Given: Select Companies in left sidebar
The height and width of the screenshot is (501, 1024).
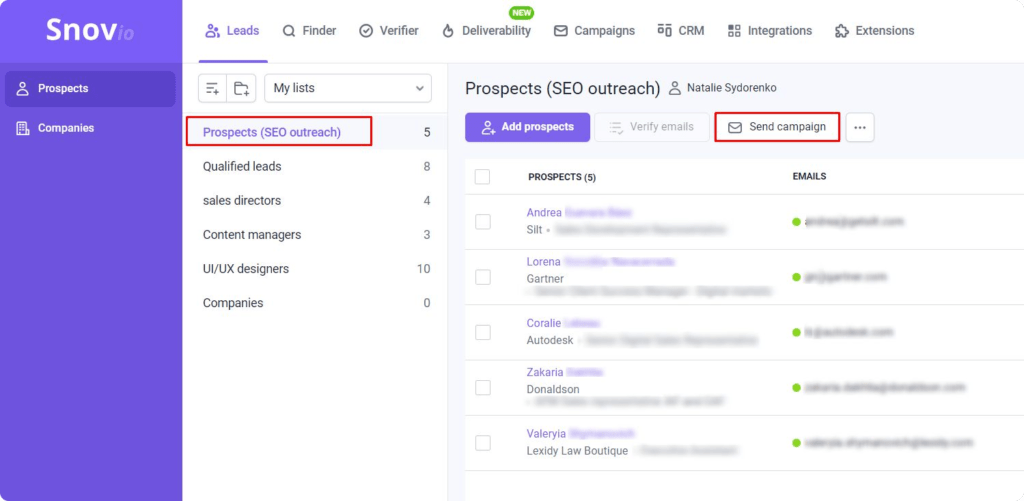Looking at the screenshot, I should click(90, 128).
